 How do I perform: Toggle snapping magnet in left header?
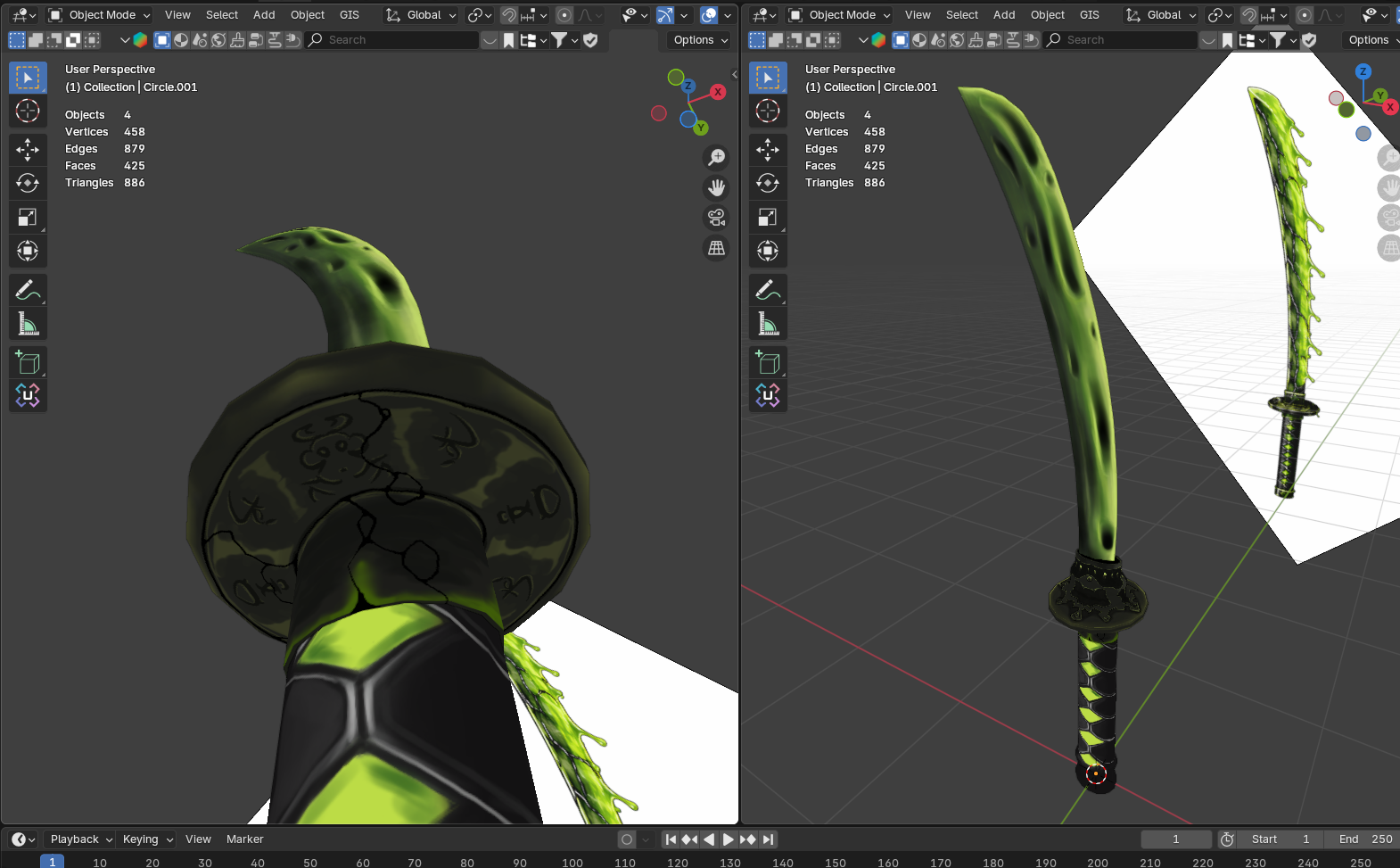point(509,15)
